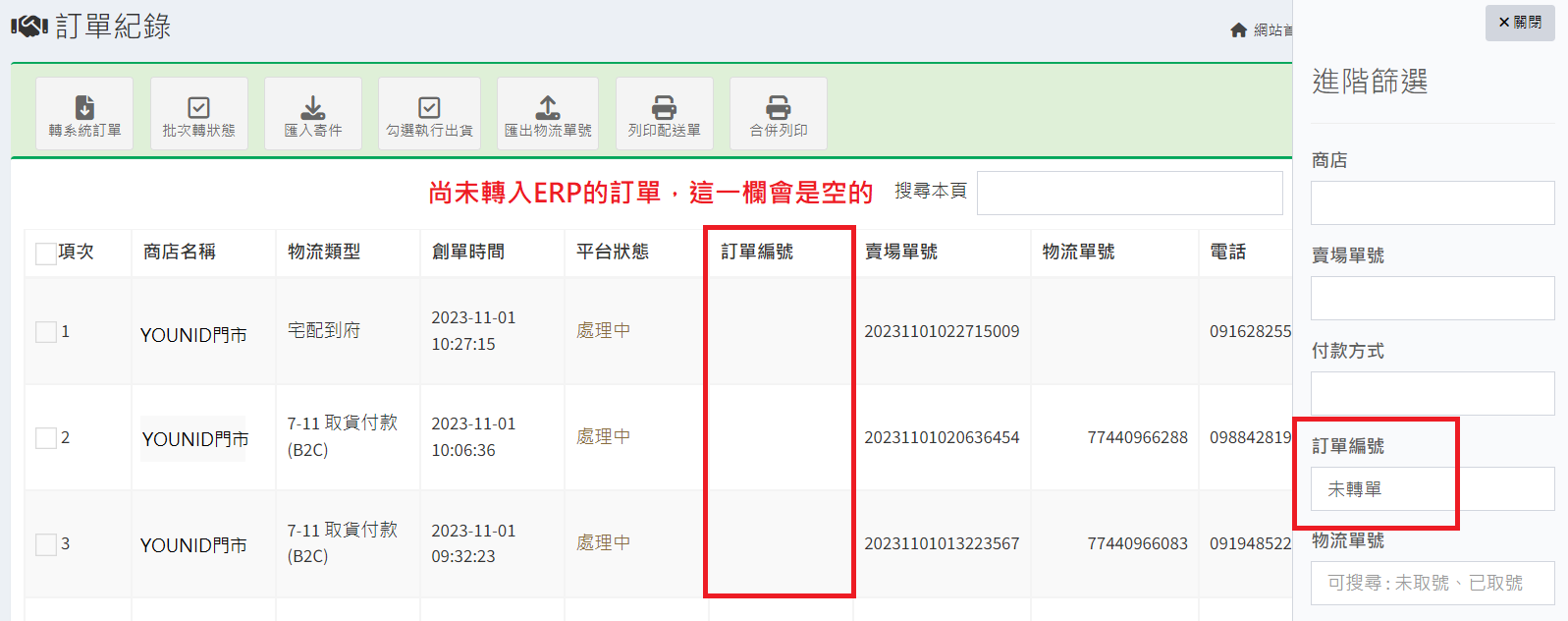The width and height of the screenshot is (1568, 621).
Task: Click the home icon next to 網站首頁
Action: coord(1239,30)
